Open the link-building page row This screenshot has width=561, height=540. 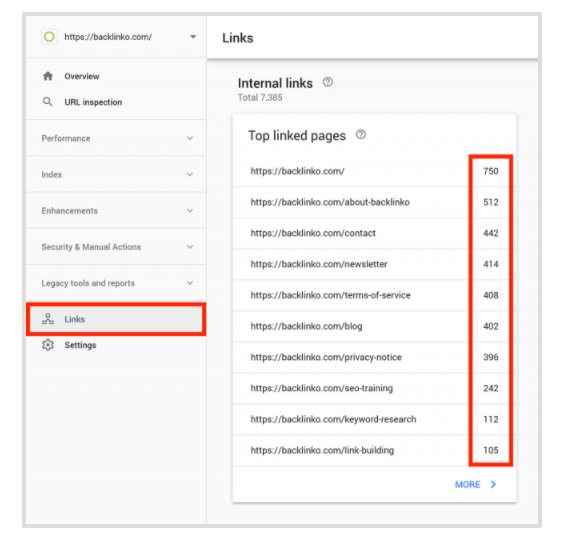[374, 450]
